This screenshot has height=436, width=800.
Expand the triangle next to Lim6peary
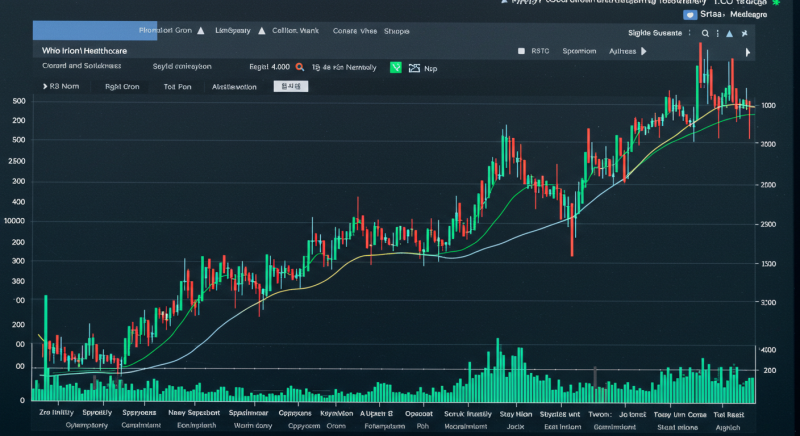262,31
